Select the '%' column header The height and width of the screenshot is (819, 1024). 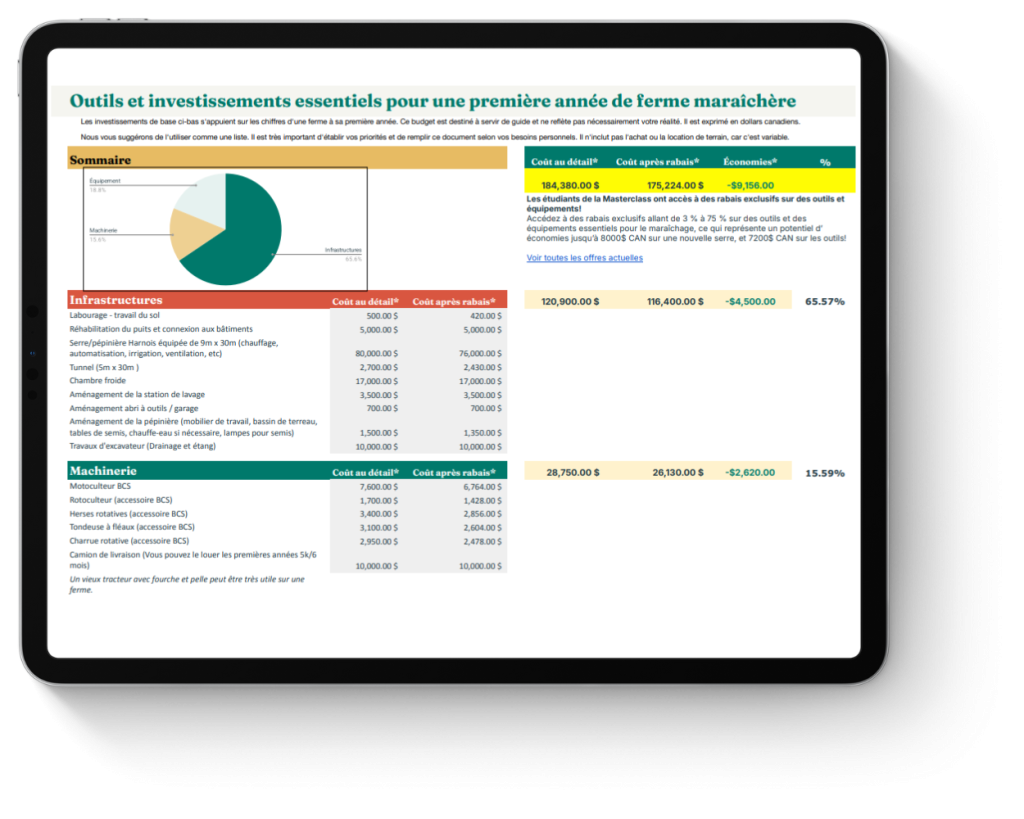coord(825,162)
